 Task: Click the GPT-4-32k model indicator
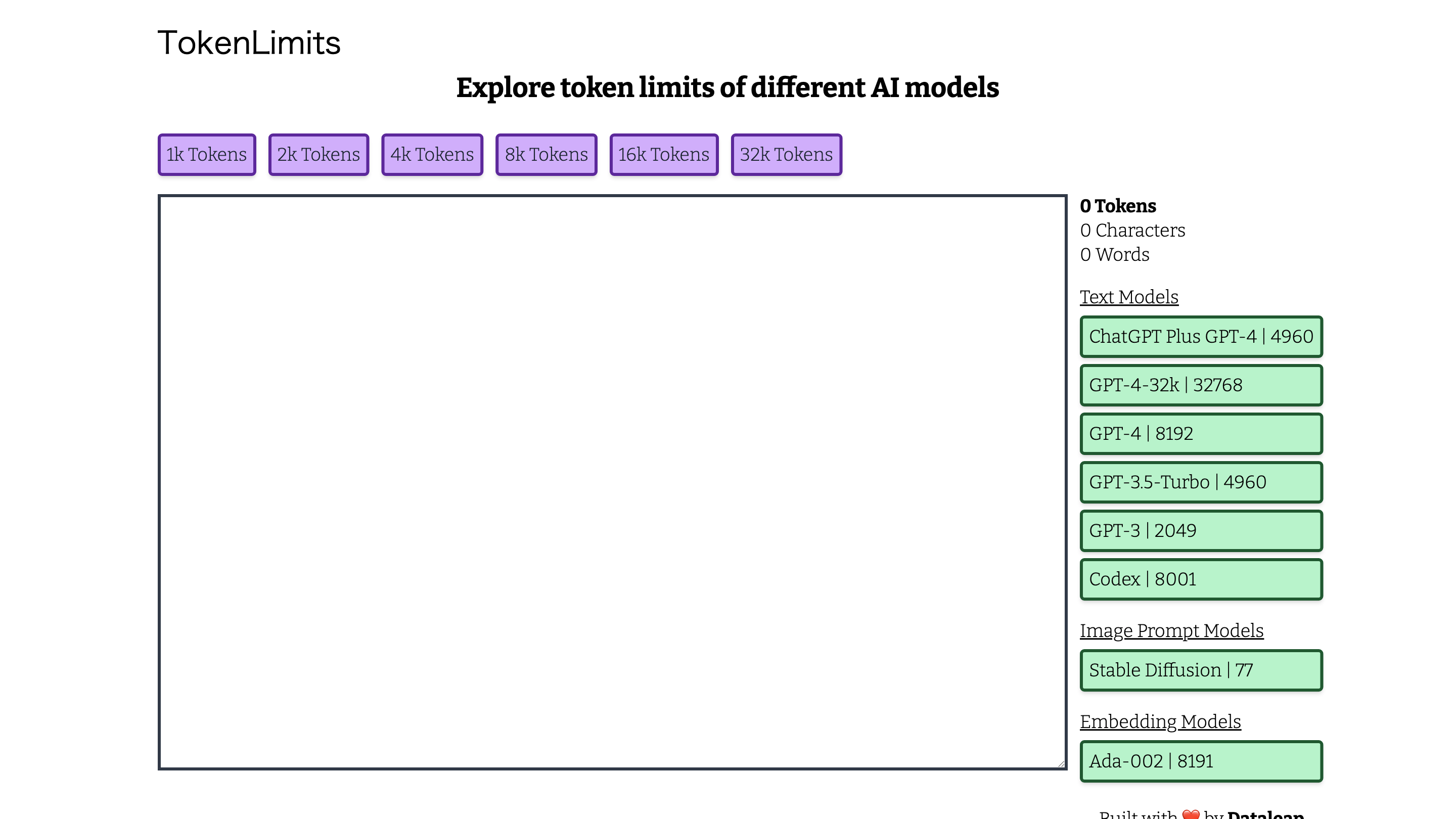(1201, 385)
